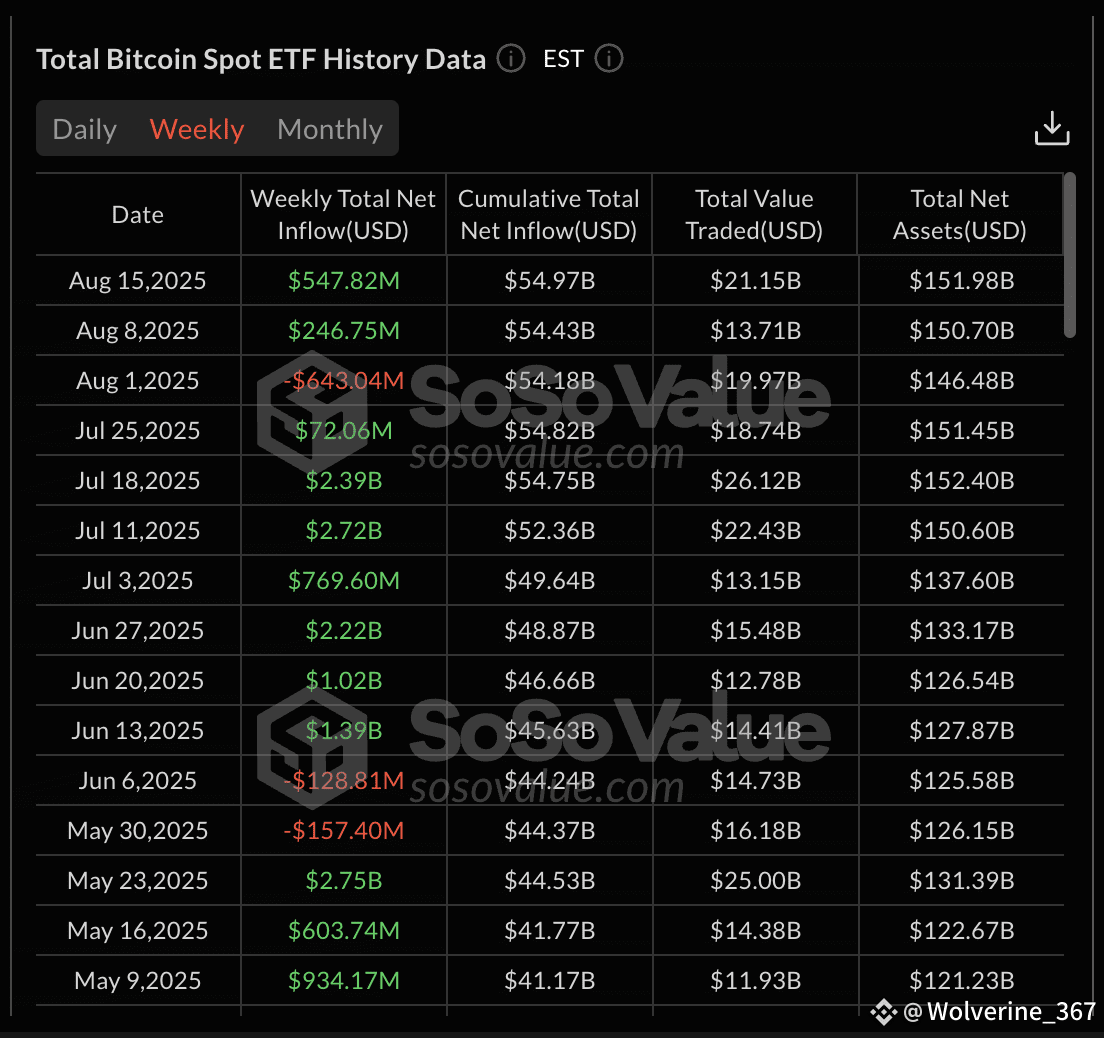Click the Binance logo near Wolverine_367
The image size is (1104, 1038).
click(884, 1012)
